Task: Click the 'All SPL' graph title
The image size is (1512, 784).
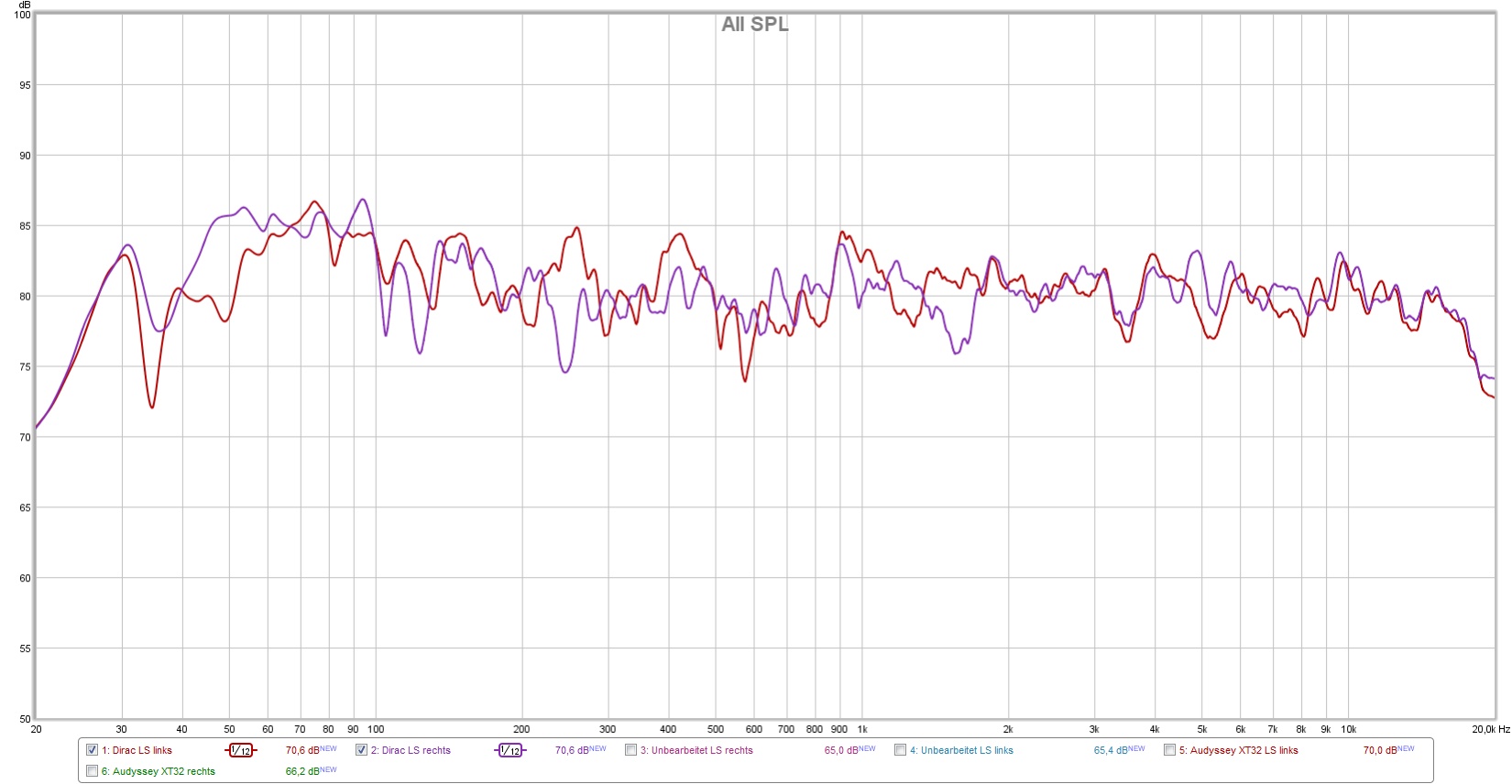Action: pyautogui.click(x=755, y=25)
